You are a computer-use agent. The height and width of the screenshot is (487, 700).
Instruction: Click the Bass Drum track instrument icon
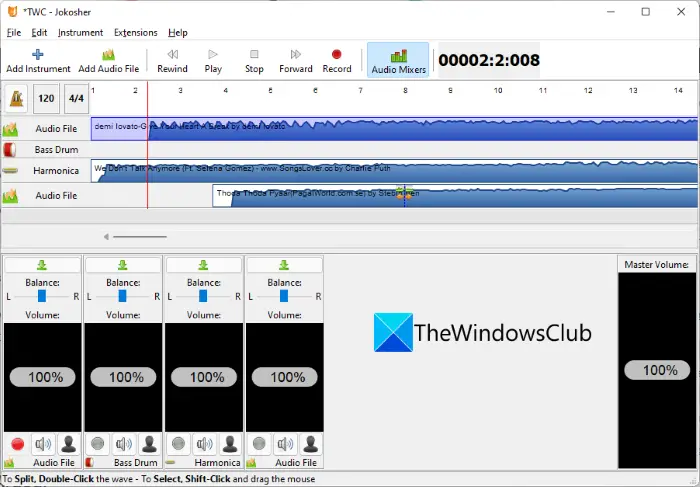pyautogui.click(x=10, y=150)
